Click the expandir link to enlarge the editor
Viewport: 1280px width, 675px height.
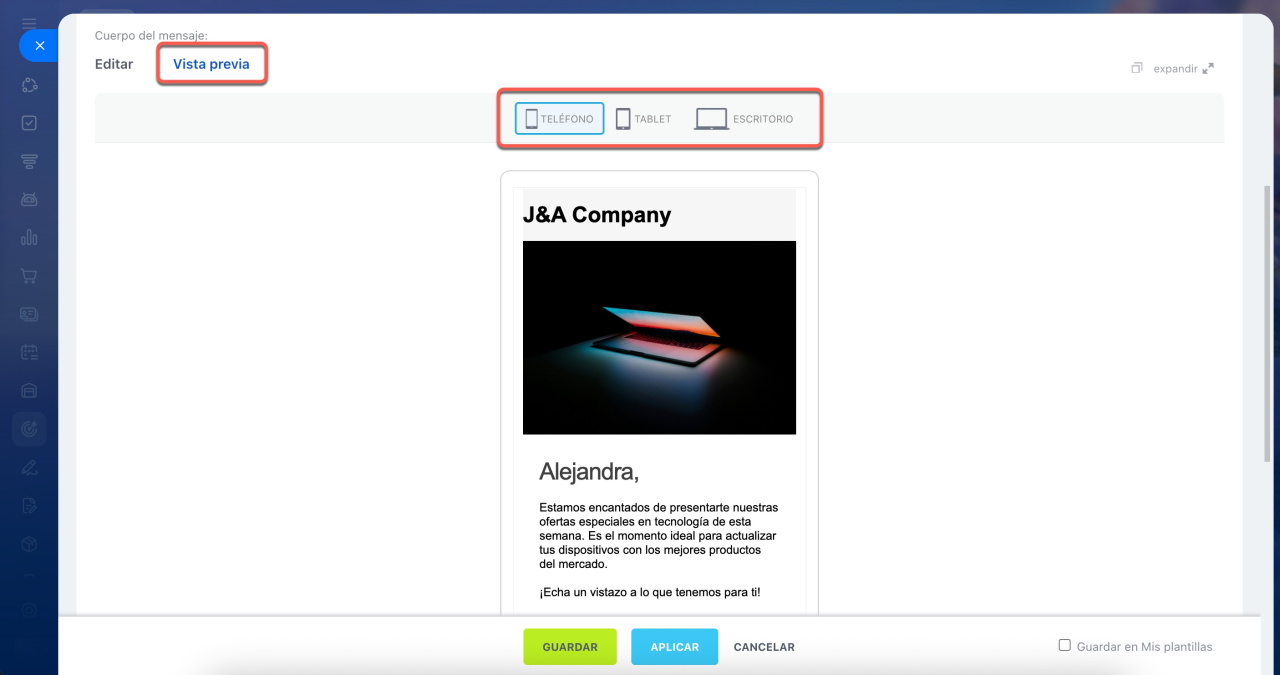click(1183, 69)
